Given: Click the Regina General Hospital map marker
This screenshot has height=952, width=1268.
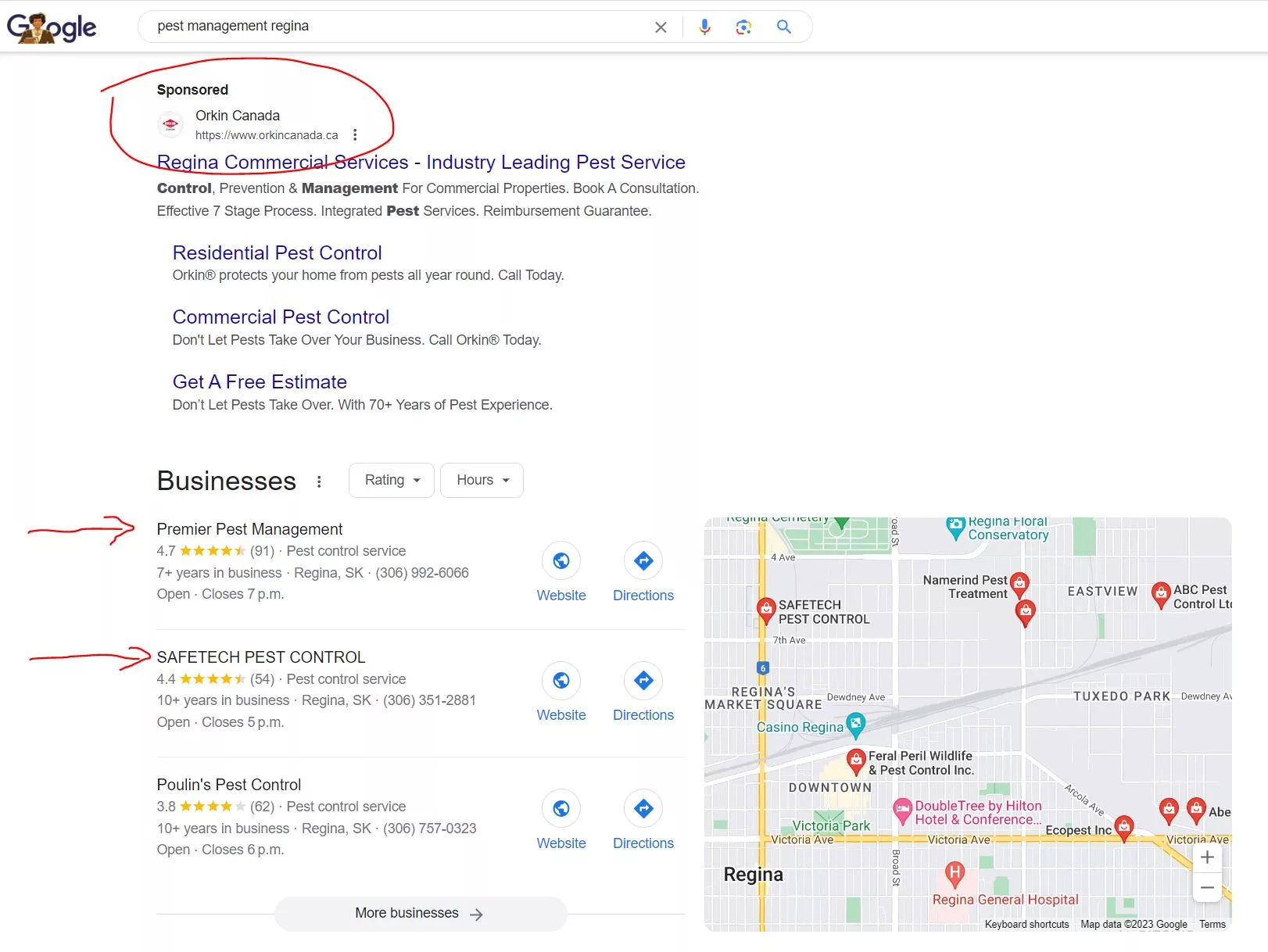Looking at the screenshot, I should (955, 875).
